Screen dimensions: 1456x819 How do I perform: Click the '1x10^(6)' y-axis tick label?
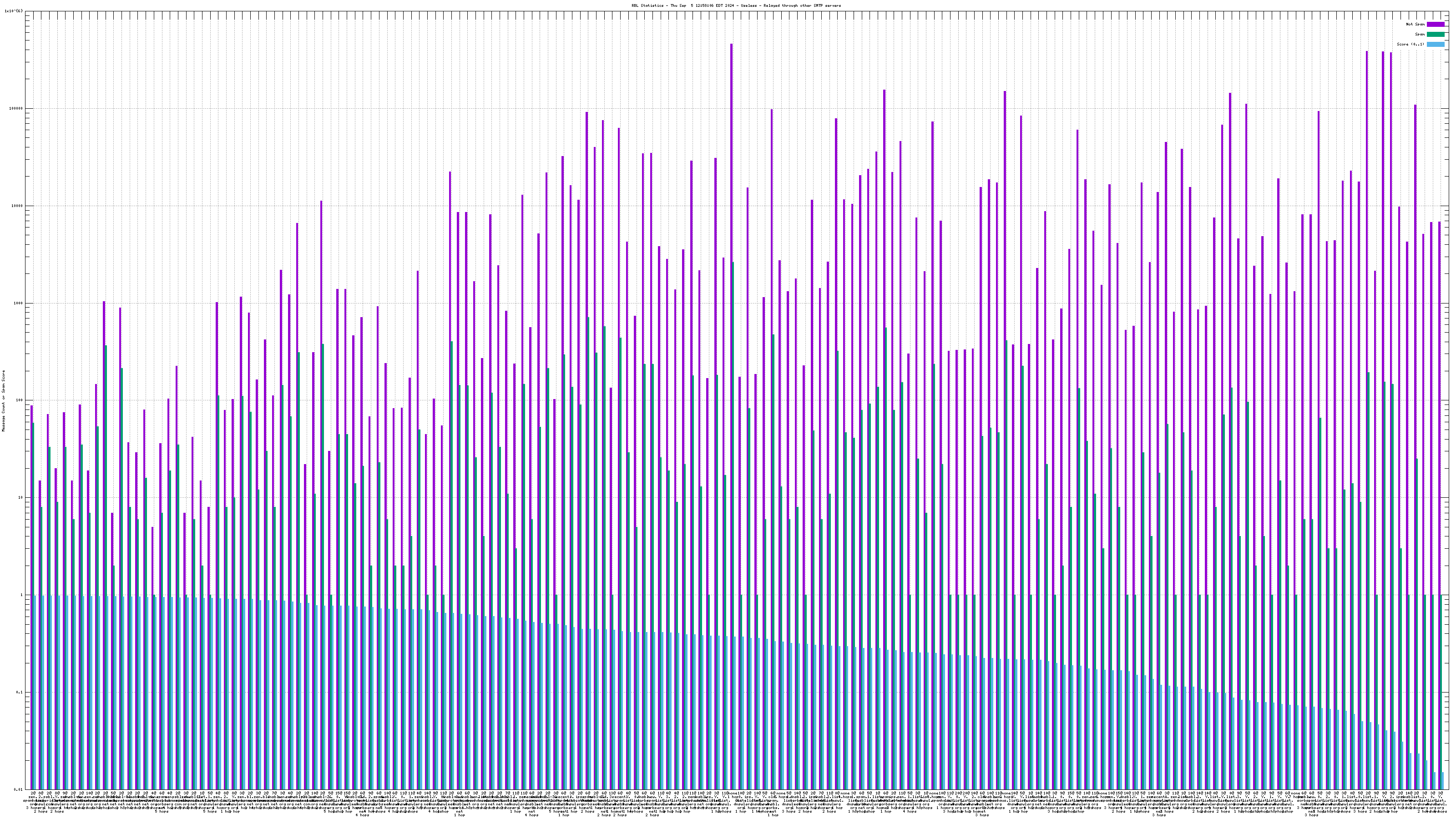click(x=14, y=11)
